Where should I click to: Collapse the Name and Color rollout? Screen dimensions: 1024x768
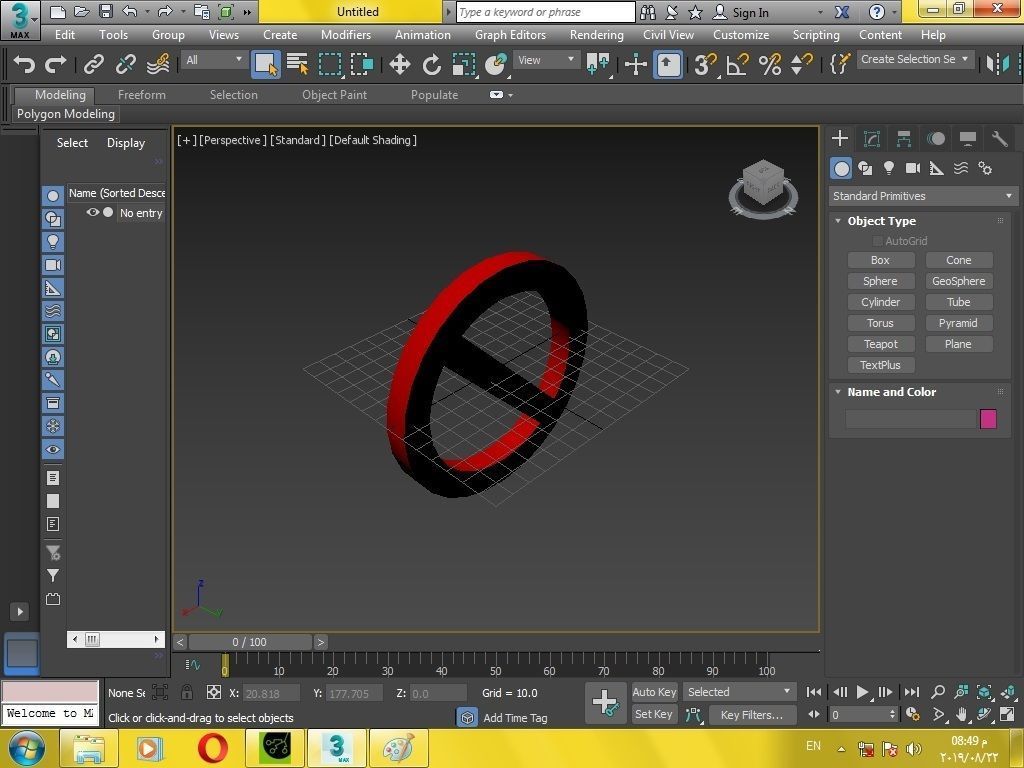(x=839, y=392)
